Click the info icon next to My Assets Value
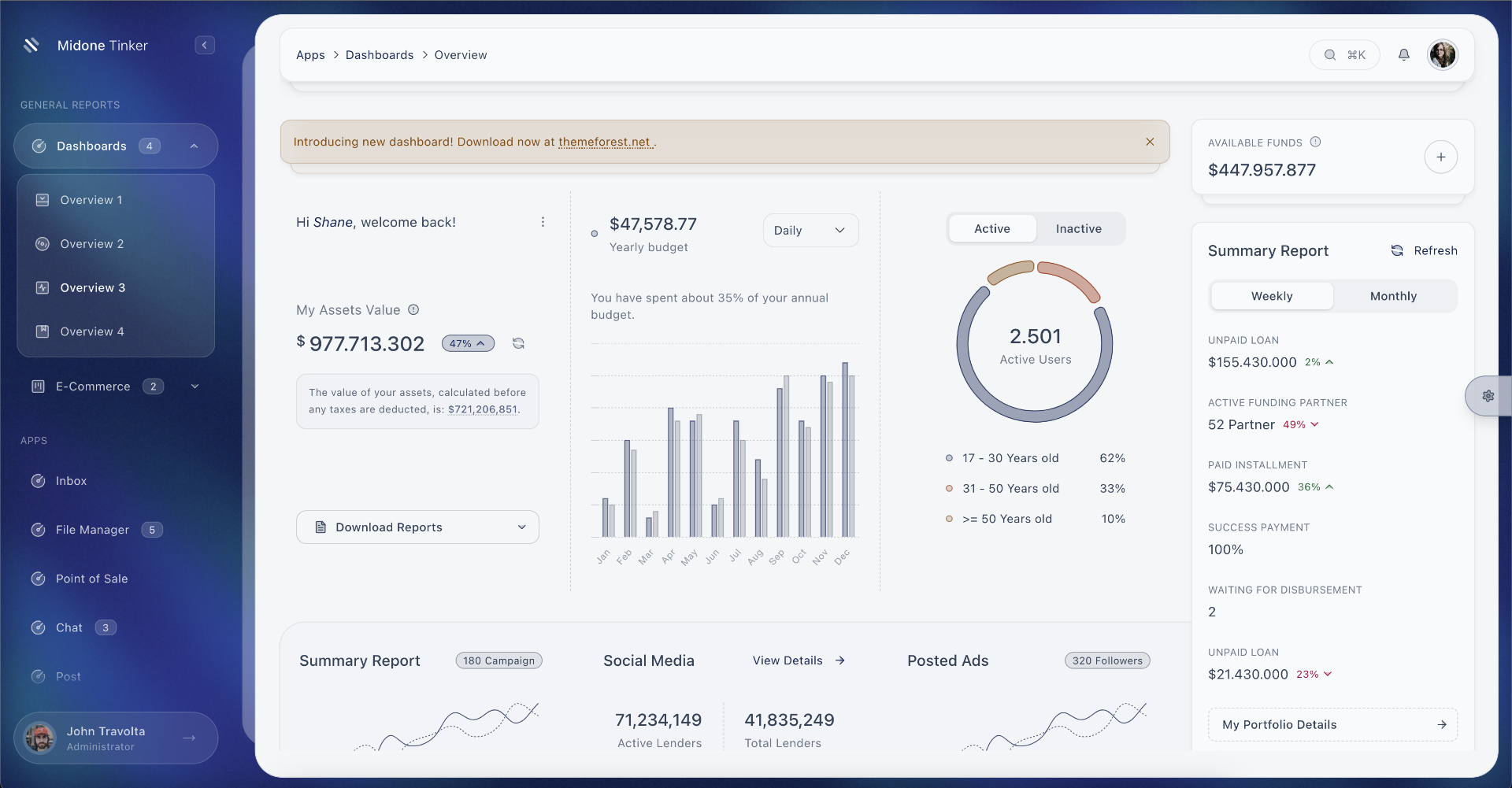Screen dimensions: 1512x788 (x=414, y=309)
